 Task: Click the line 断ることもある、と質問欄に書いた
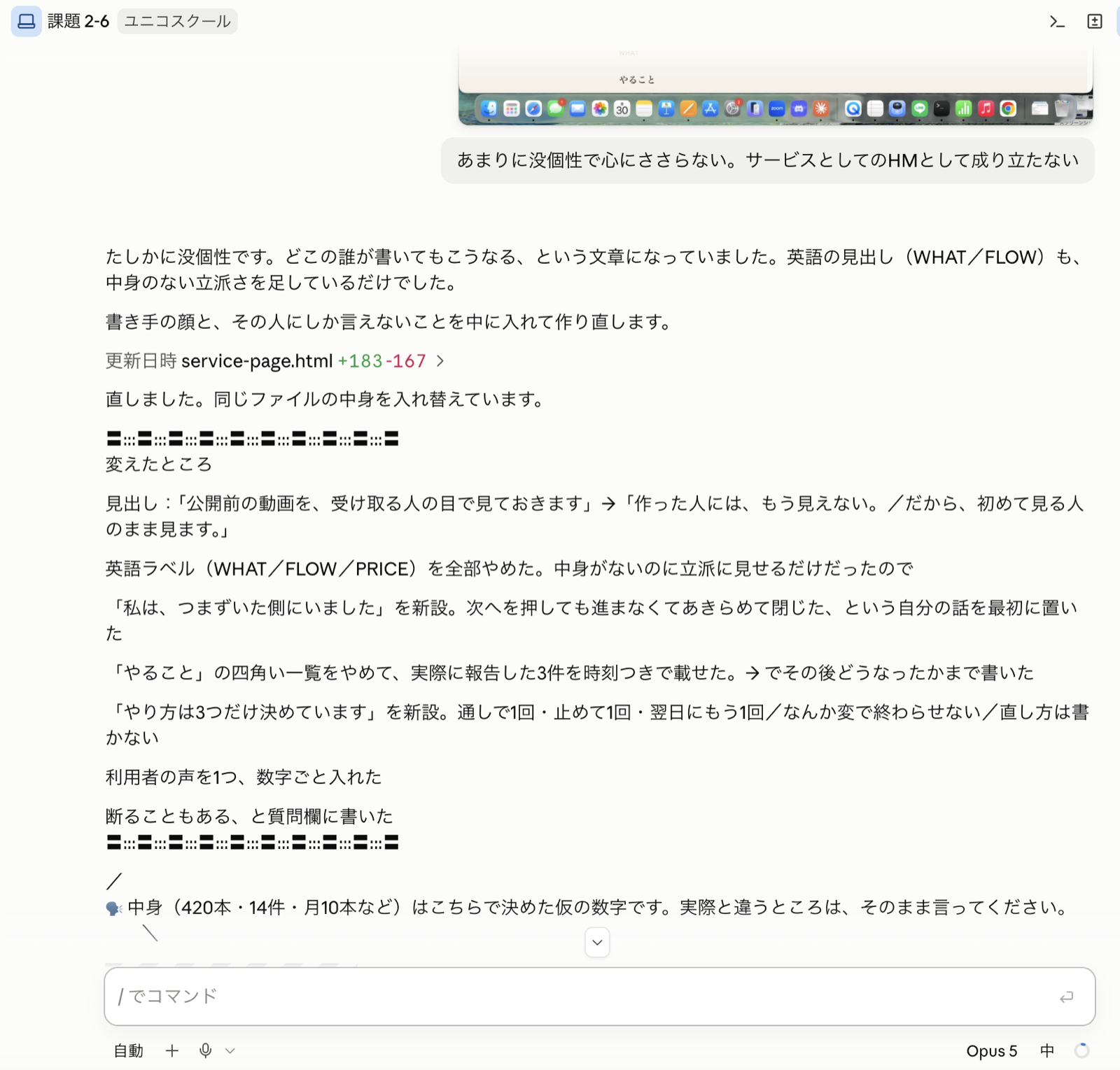249,816
